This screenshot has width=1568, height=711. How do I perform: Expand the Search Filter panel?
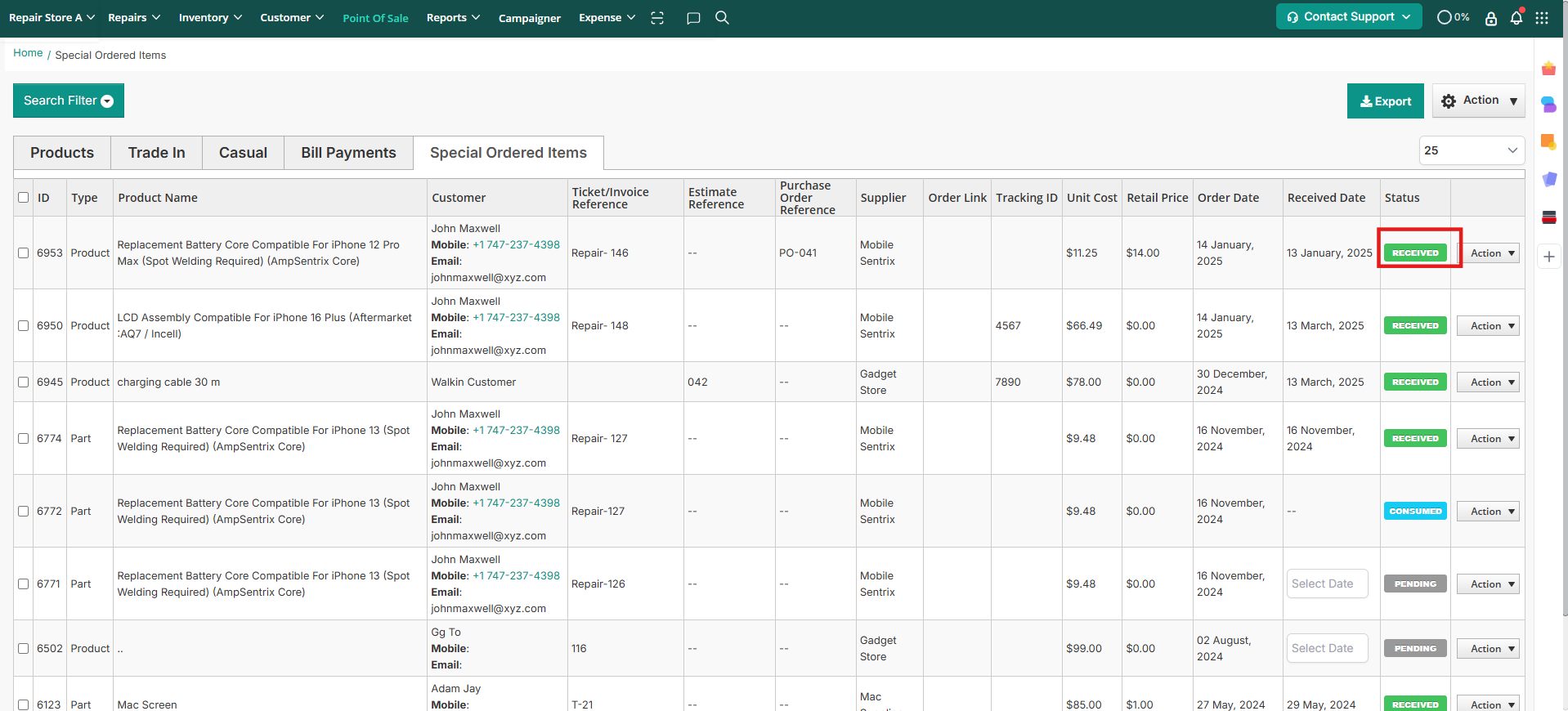(69, 101)
